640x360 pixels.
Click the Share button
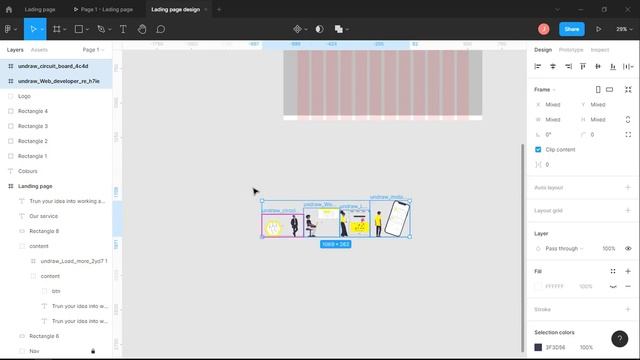tap(571, 29)
